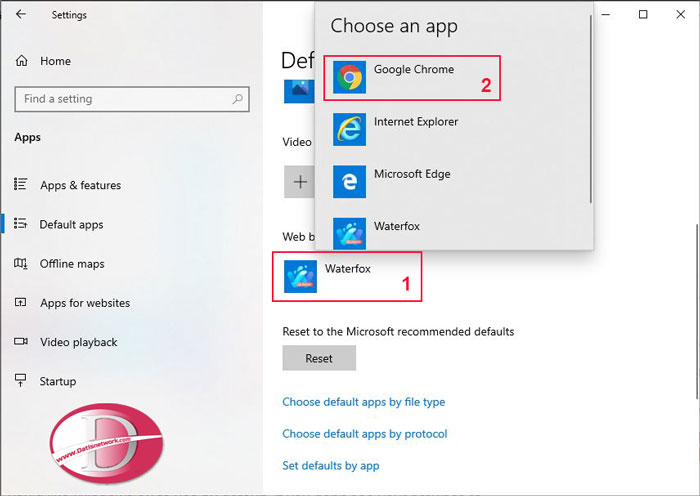
Task: Maximize the Settings window
Action: click(643, 14)
